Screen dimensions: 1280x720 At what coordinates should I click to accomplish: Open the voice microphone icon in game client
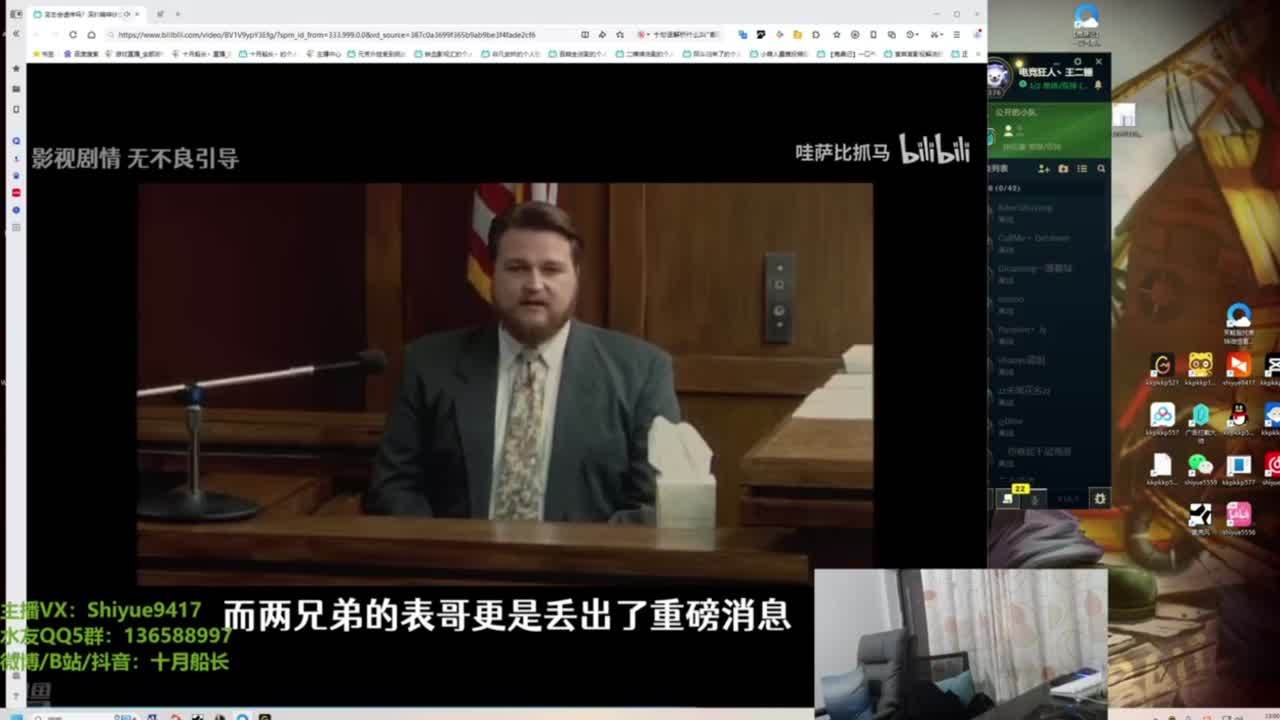tap(1035, 498)
